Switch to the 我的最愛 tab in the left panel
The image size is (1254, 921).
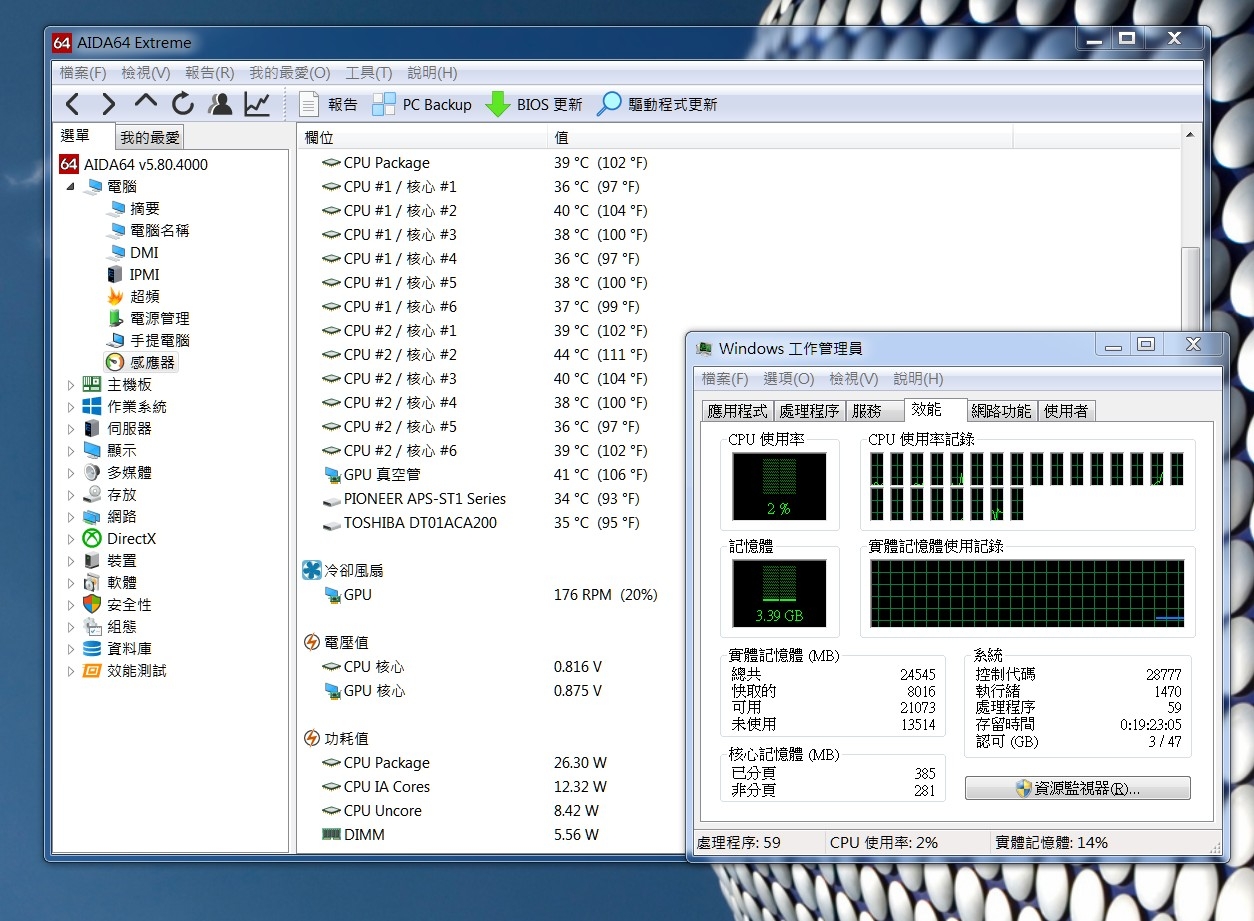pos(150,138)
